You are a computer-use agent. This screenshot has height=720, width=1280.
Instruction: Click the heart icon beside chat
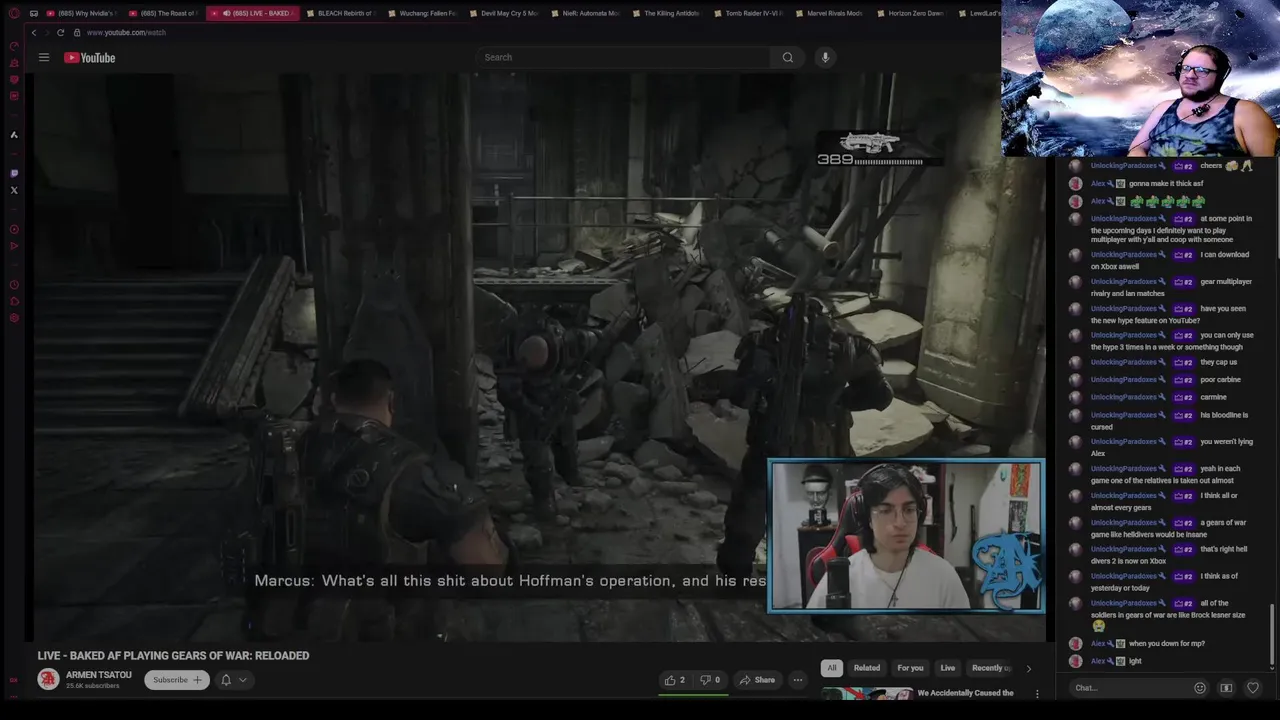[x=1253, y=688]
